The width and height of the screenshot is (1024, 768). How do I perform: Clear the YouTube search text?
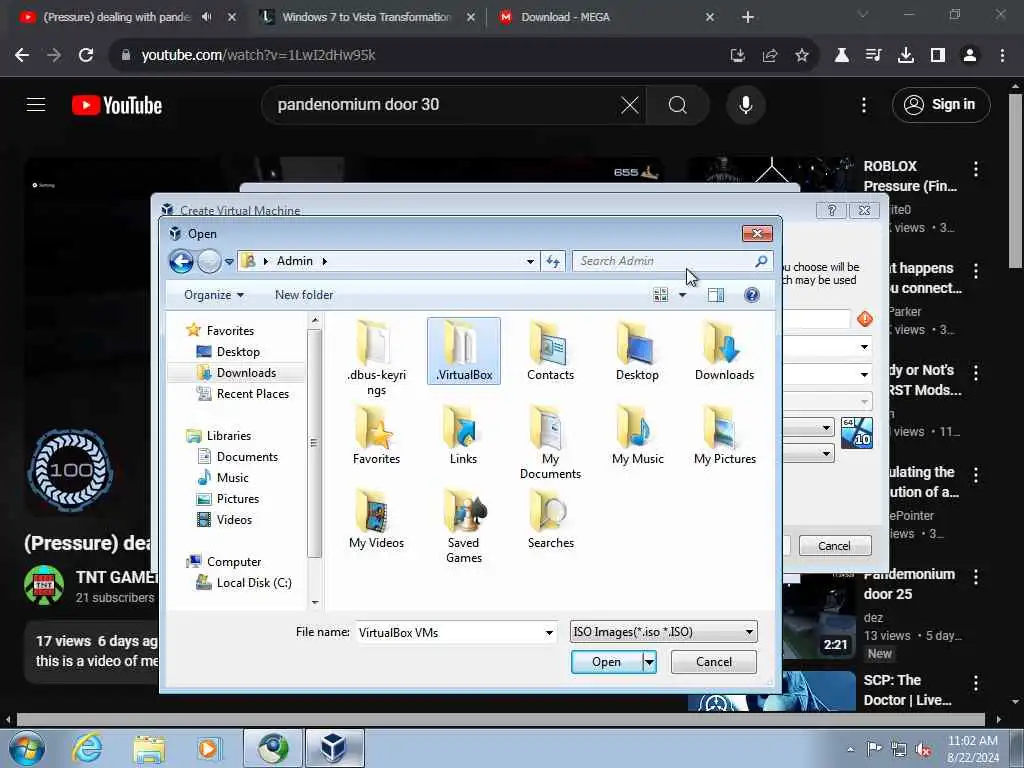630,104
